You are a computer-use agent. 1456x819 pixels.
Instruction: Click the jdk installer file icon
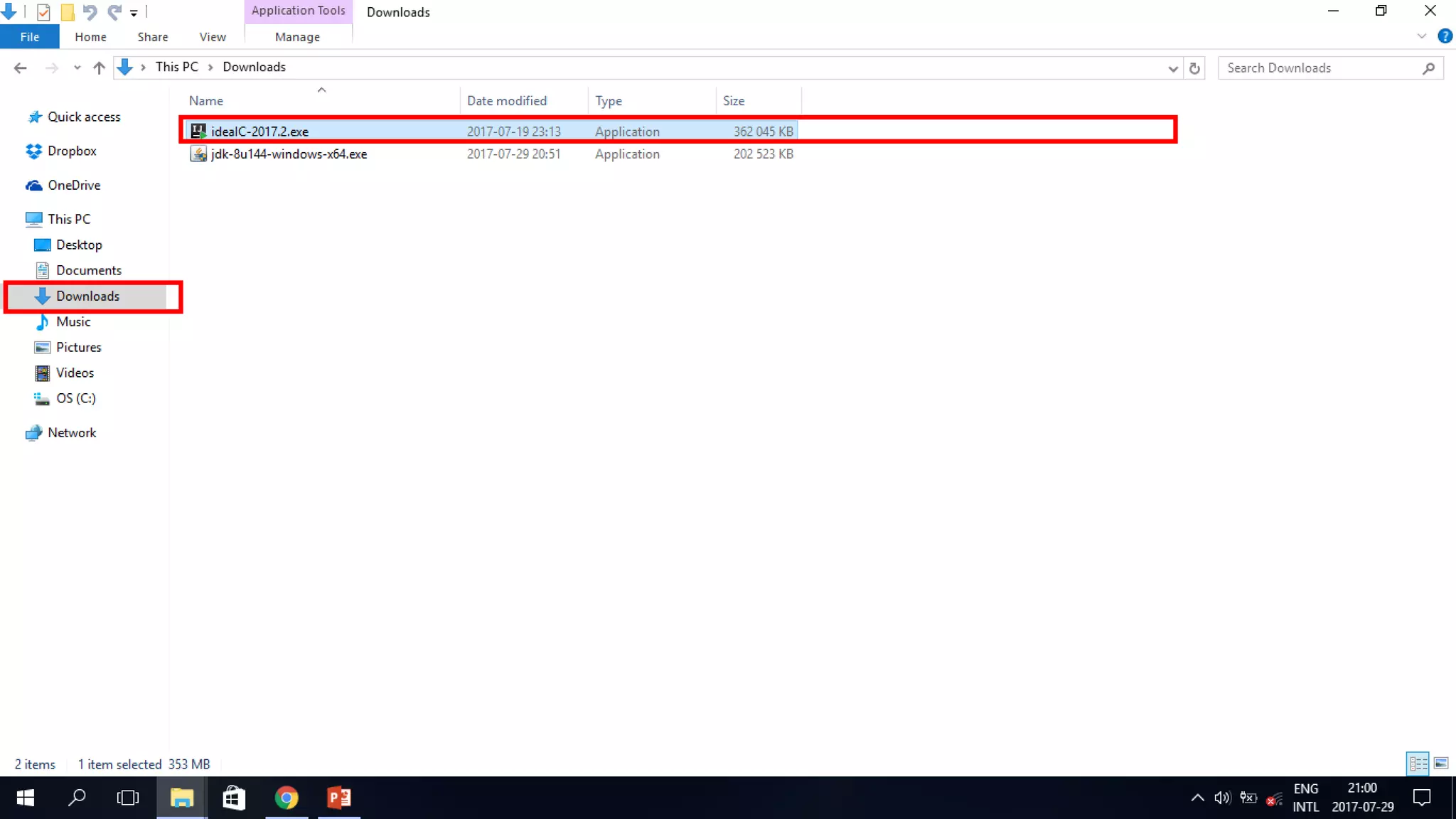tap(198, 154)
